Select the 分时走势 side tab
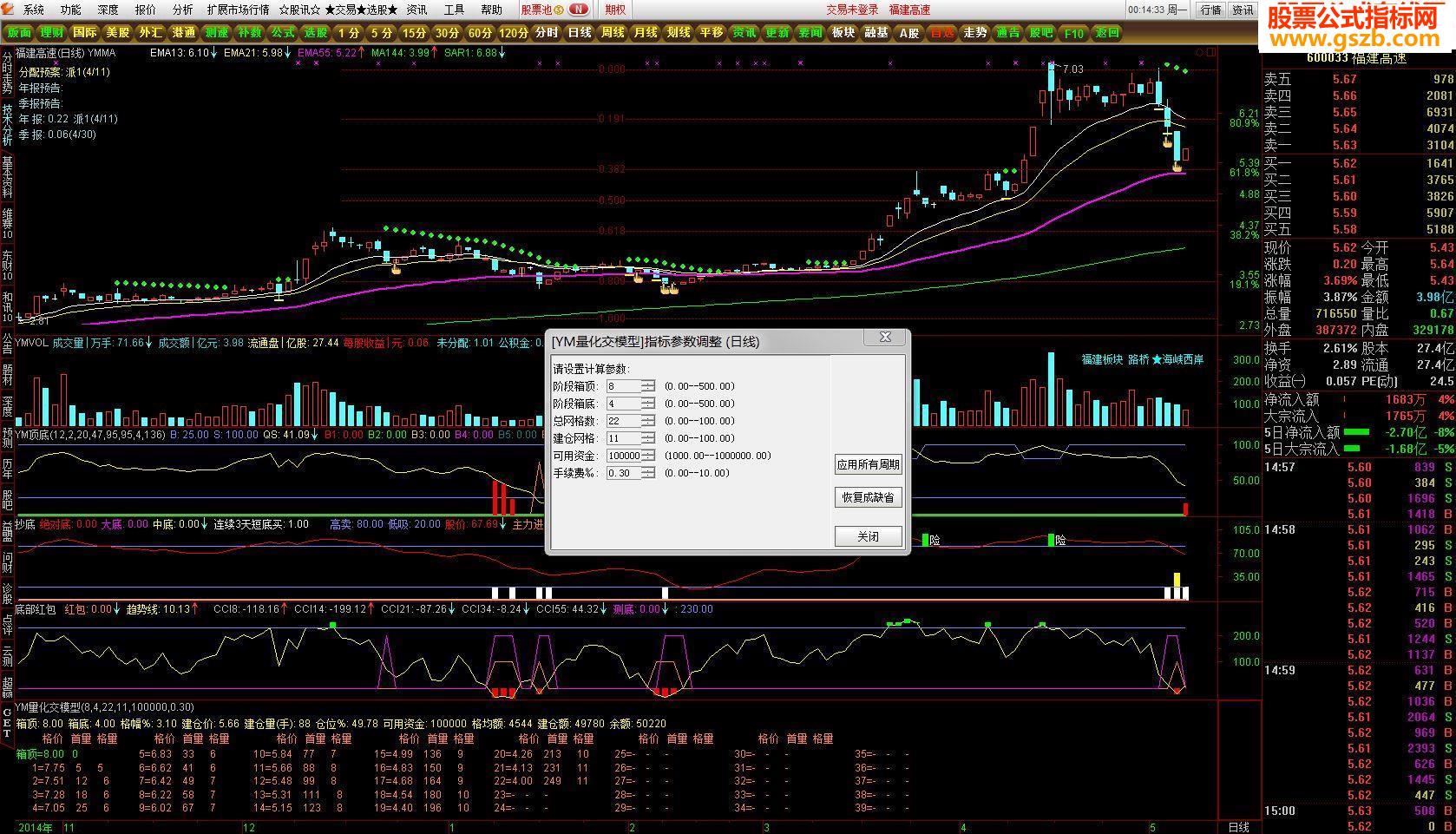This screenshot has width=1456, height=834. click(7, 73)
